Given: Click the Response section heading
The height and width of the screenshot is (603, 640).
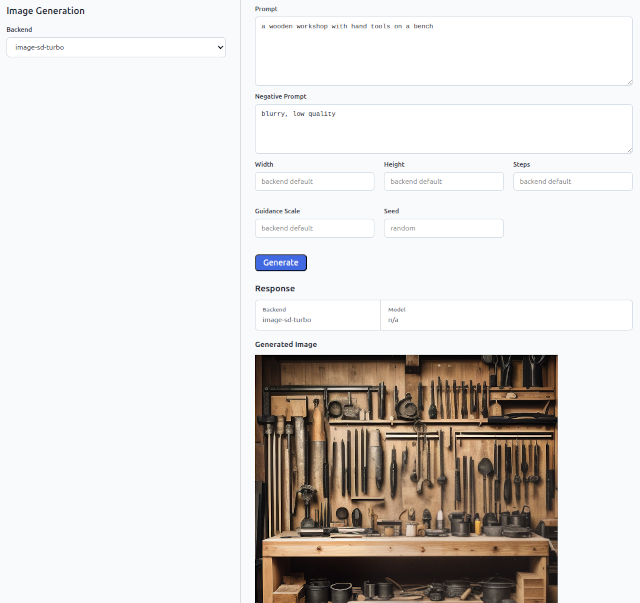Looking at the screenshot, I should (275, 289).
